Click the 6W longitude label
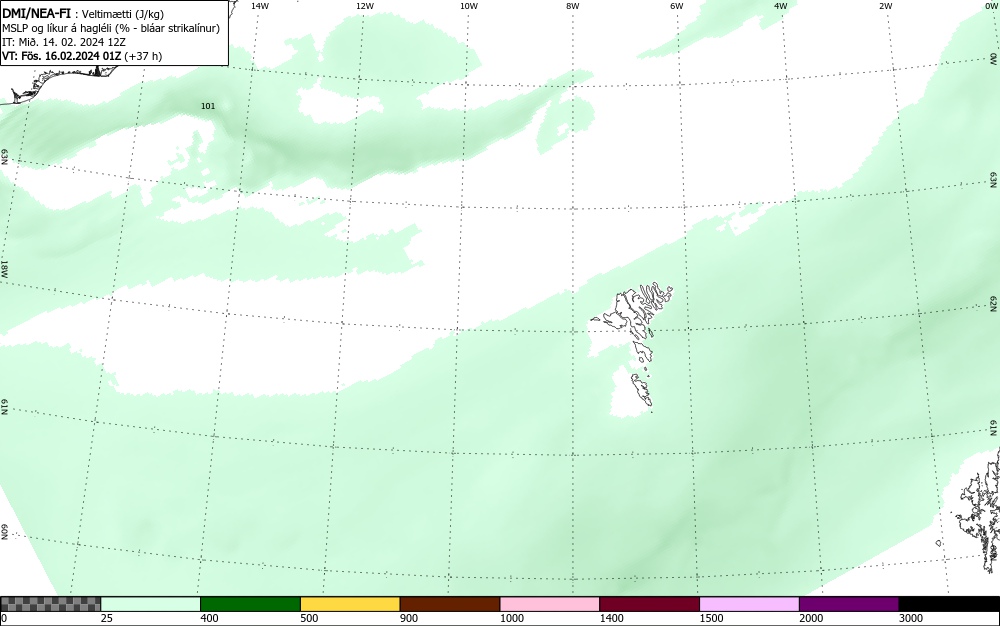The image size is (1000, 626). [677, 6]
